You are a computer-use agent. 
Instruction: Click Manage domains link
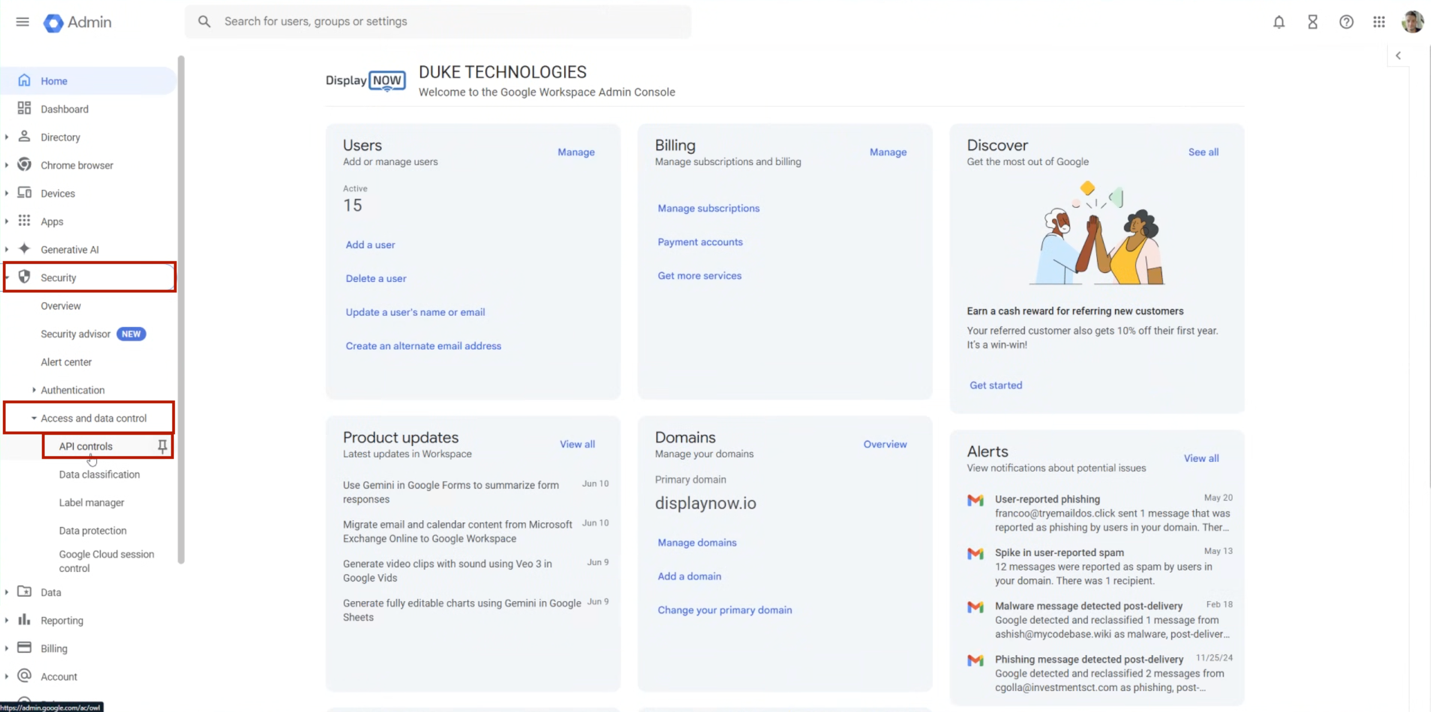pos(697,543)
